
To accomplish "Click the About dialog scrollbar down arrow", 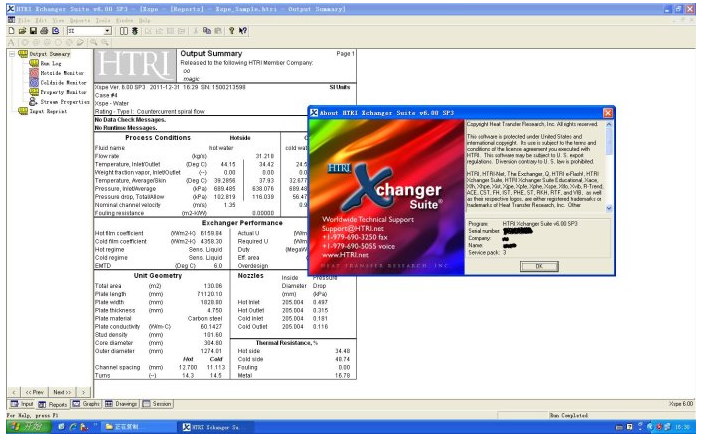I will [x=609, y=208].
